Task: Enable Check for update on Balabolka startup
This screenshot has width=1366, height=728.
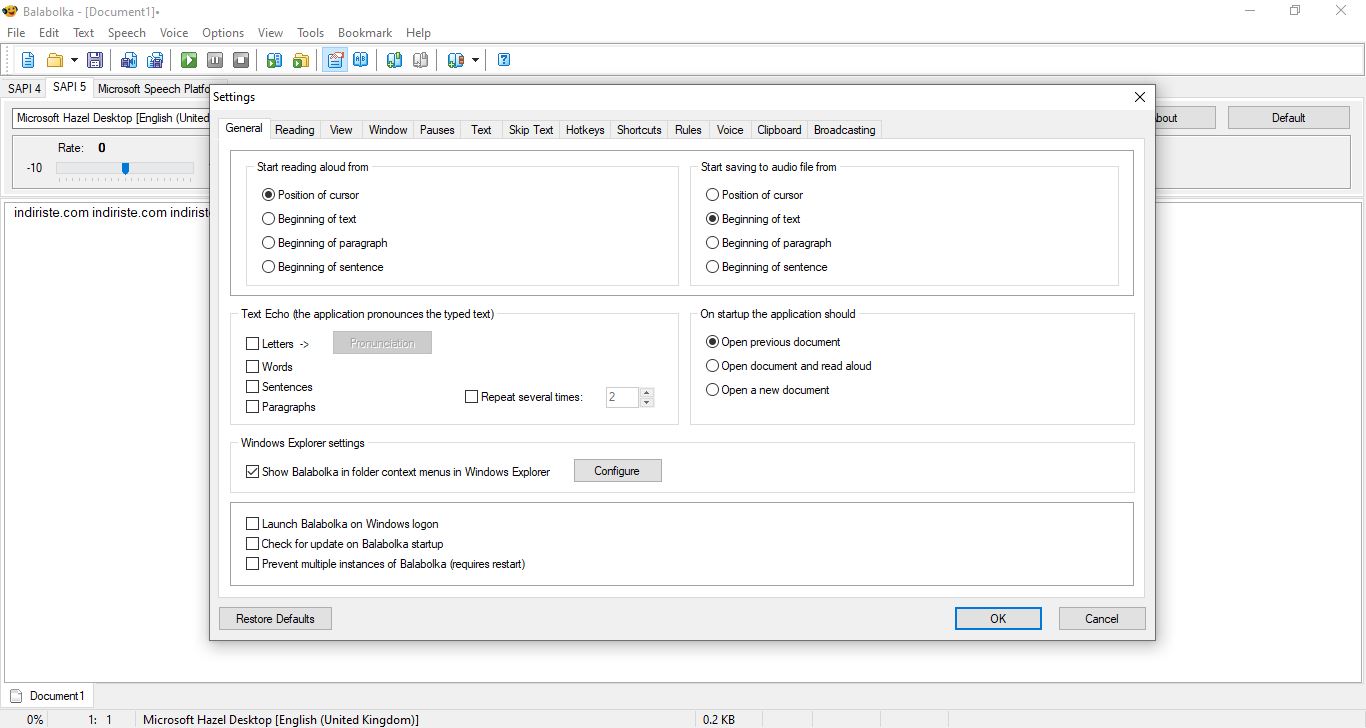Action: [252, 544]
